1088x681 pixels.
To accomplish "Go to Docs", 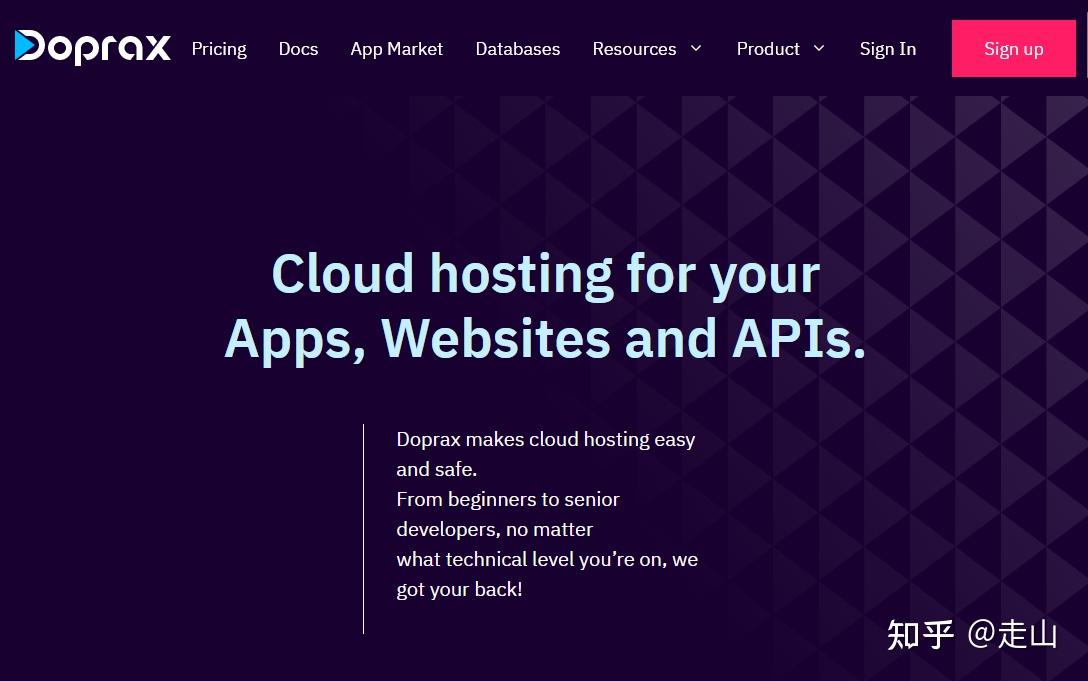I will click(x=298, y=49).
